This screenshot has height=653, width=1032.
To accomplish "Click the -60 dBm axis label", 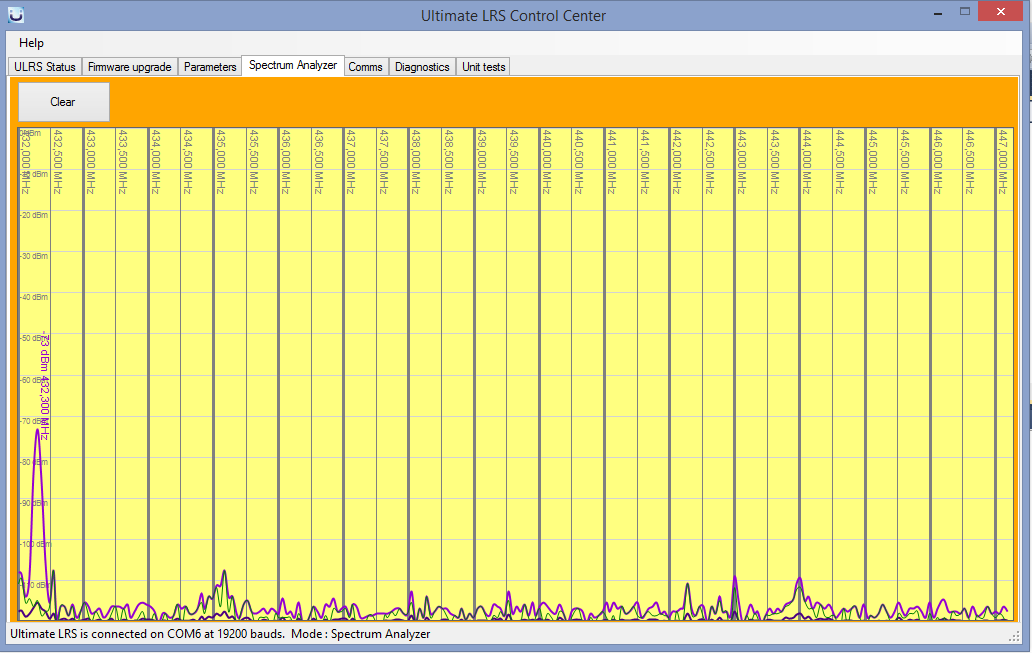I will coord(32,380).
